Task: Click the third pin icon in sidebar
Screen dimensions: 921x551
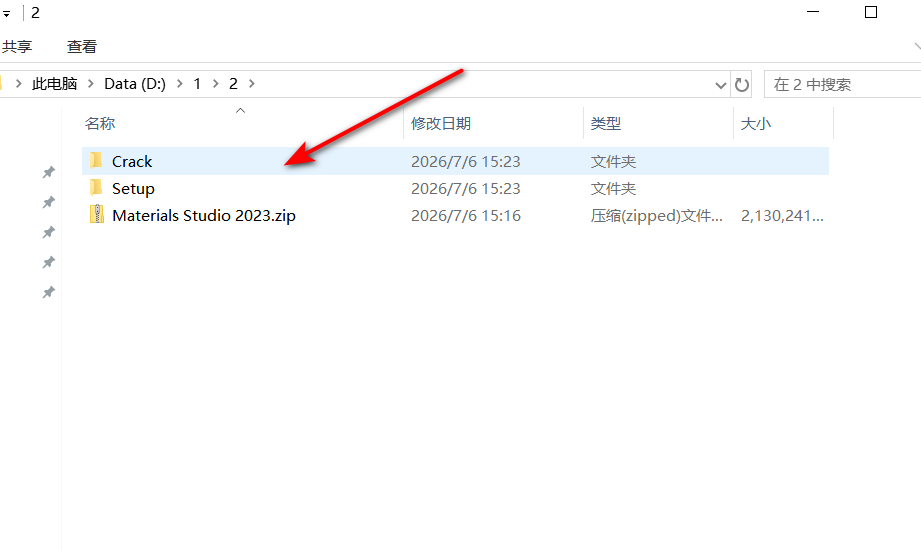Action: (48, 233)
